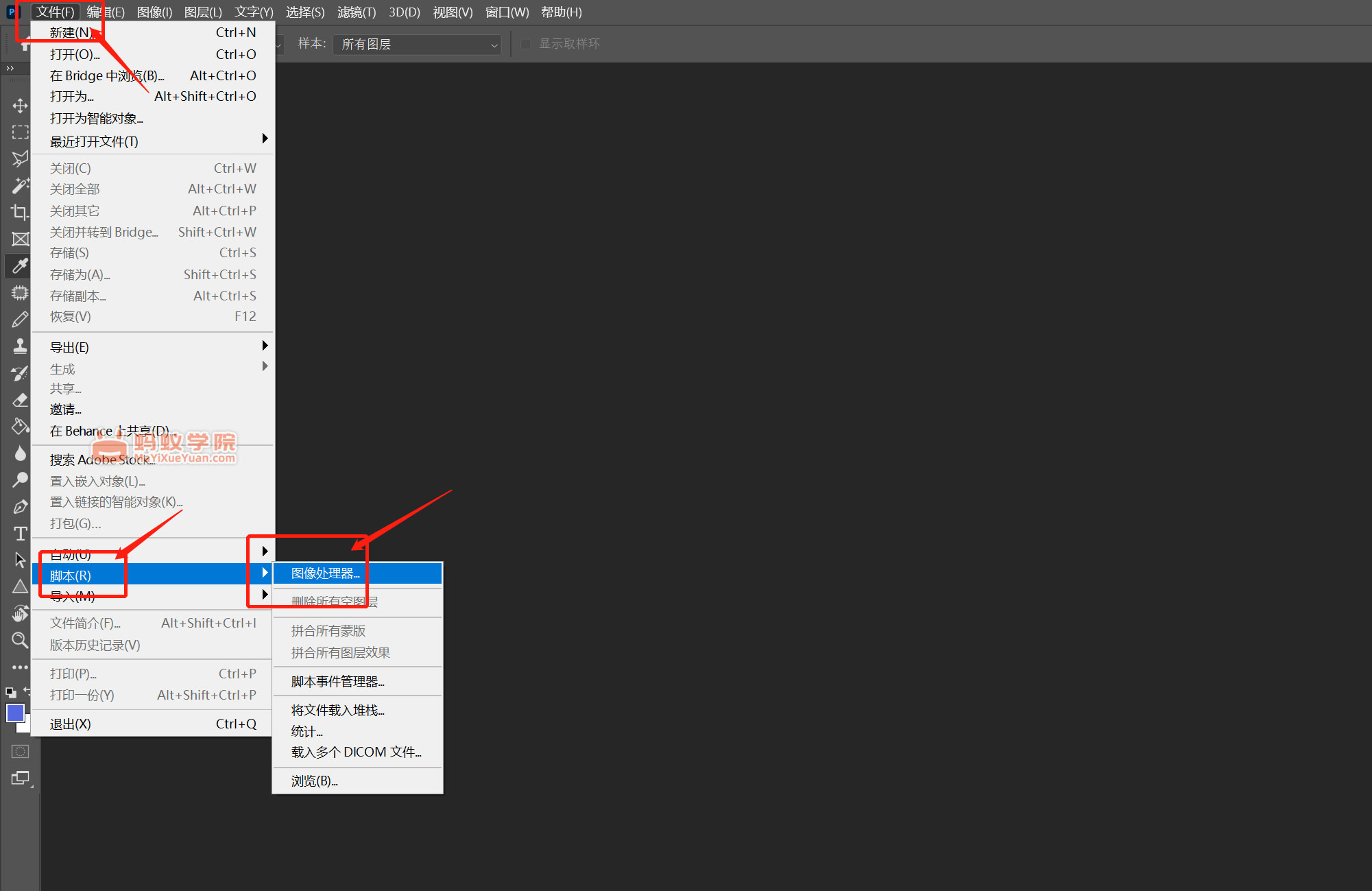Open the 帮助(H) menu
The image size is (1372, 891).
pyautogui.click(x=561, y=12)
